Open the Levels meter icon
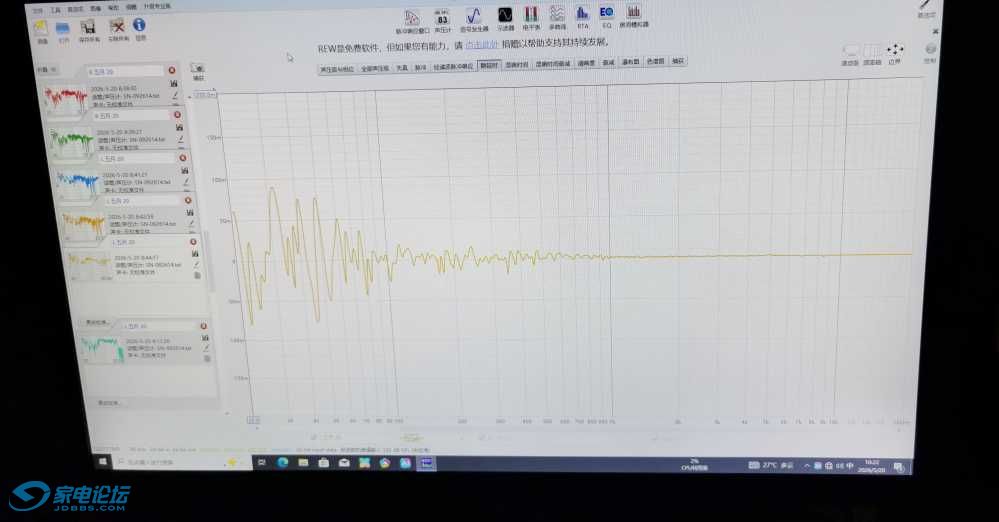 pos(531,18)
